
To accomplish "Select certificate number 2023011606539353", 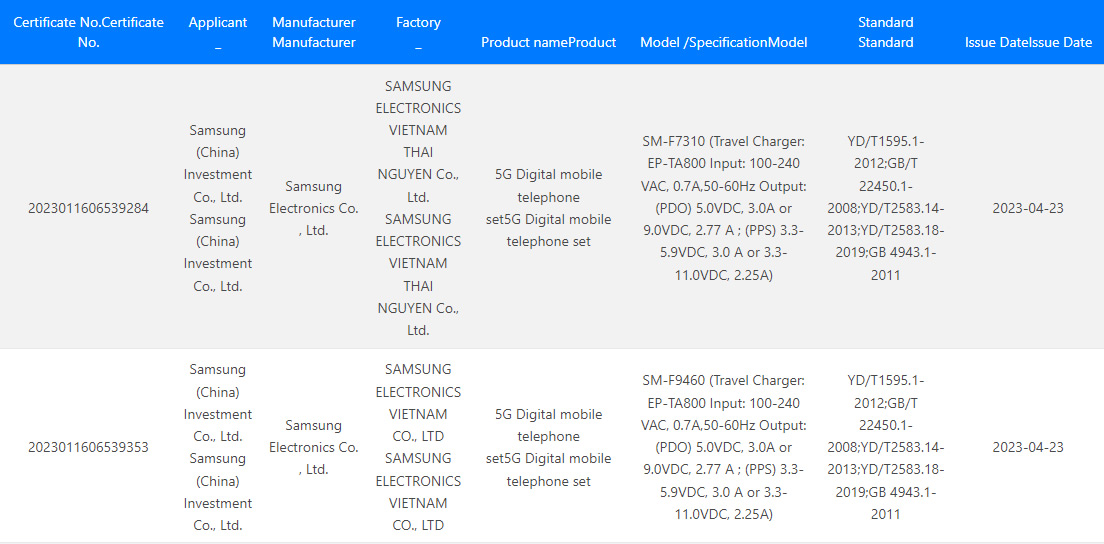I will tap(89, 448).
